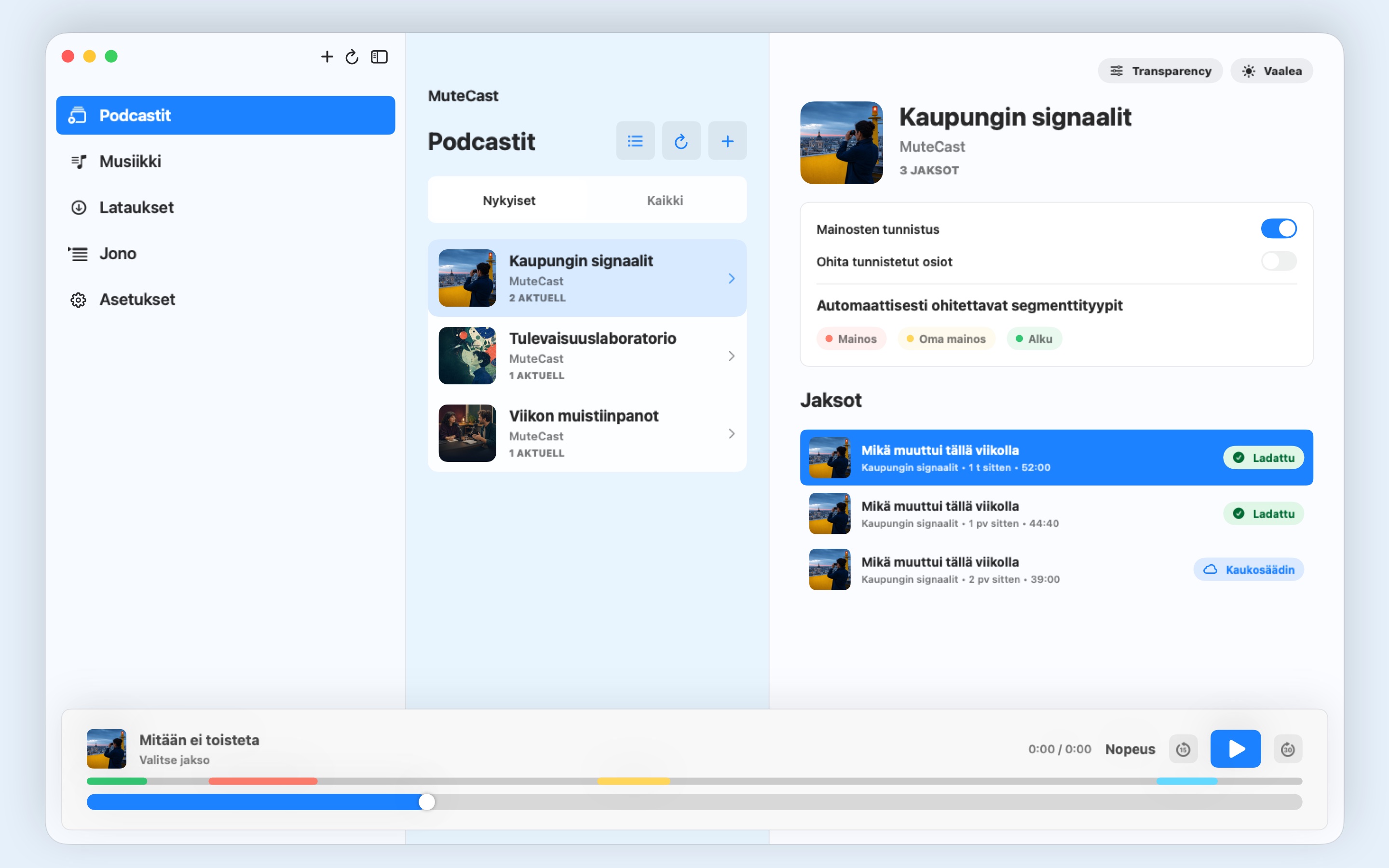Click the refresh button beside Podcastit heading
Image resolution: width=1389 pixels, height=868 pixels.
pyautogui.click(x=681, y=141)
